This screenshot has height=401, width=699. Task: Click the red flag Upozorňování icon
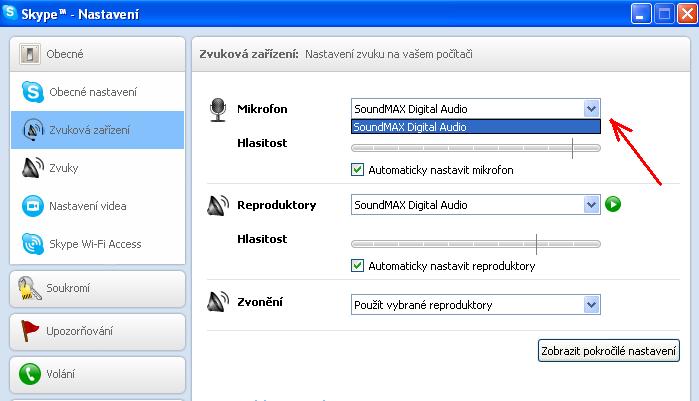tap(29, 331)
